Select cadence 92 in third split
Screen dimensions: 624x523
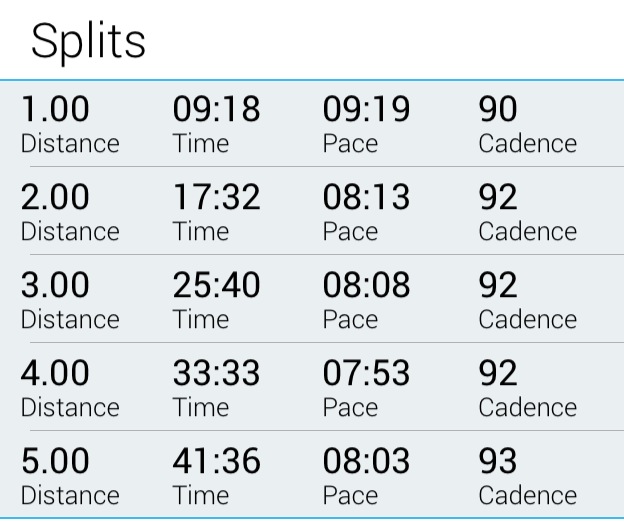pyautogui.click(x=498, y=285)
